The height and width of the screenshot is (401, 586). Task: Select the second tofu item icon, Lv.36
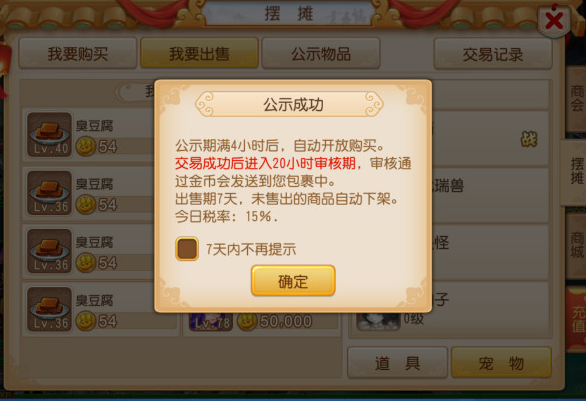click(x=49, y=193)
